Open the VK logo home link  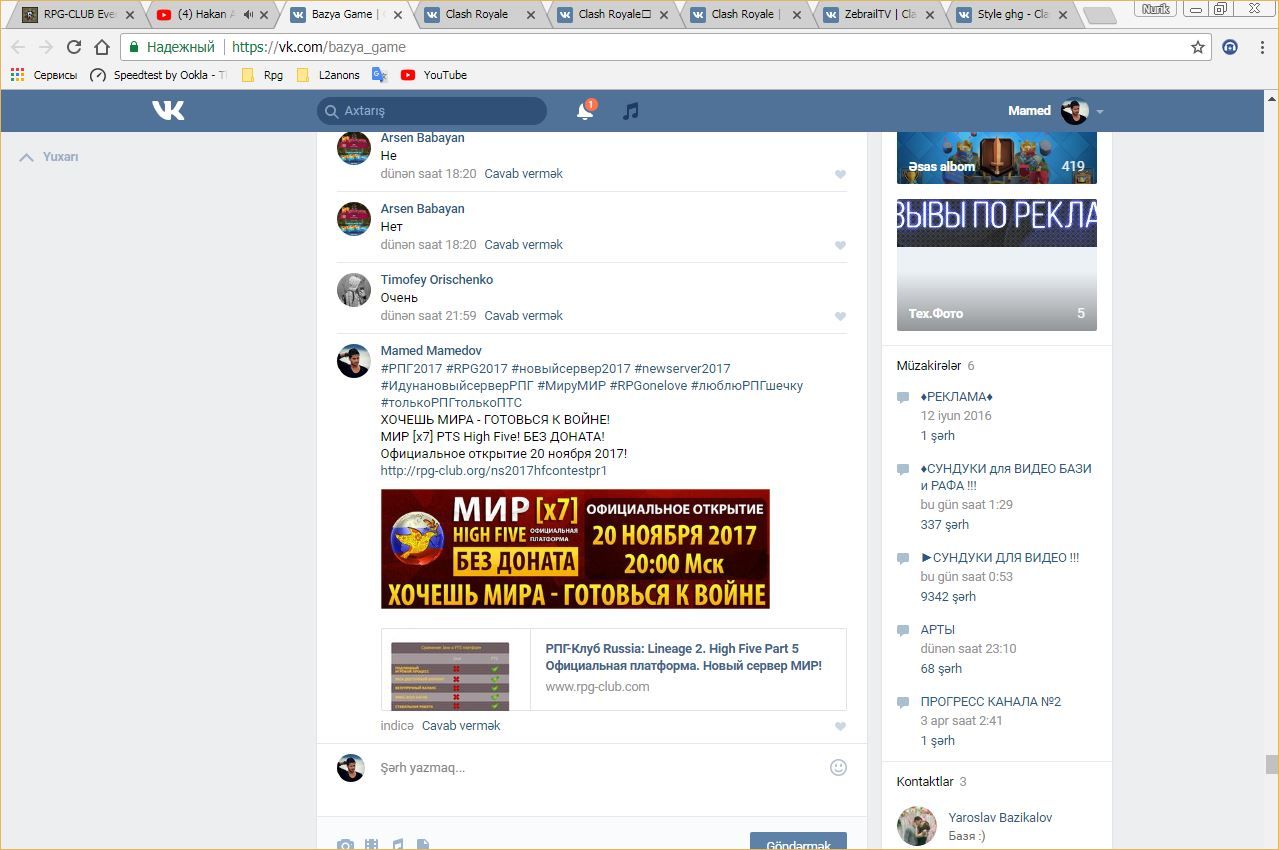pyautogui.click(x=168, y=110)
